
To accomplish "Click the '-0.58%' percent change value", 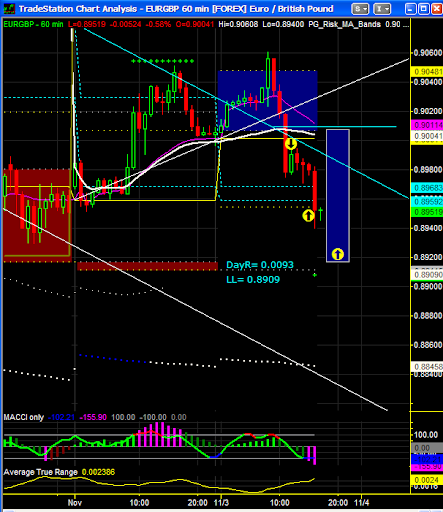I will tap(158, 24).
